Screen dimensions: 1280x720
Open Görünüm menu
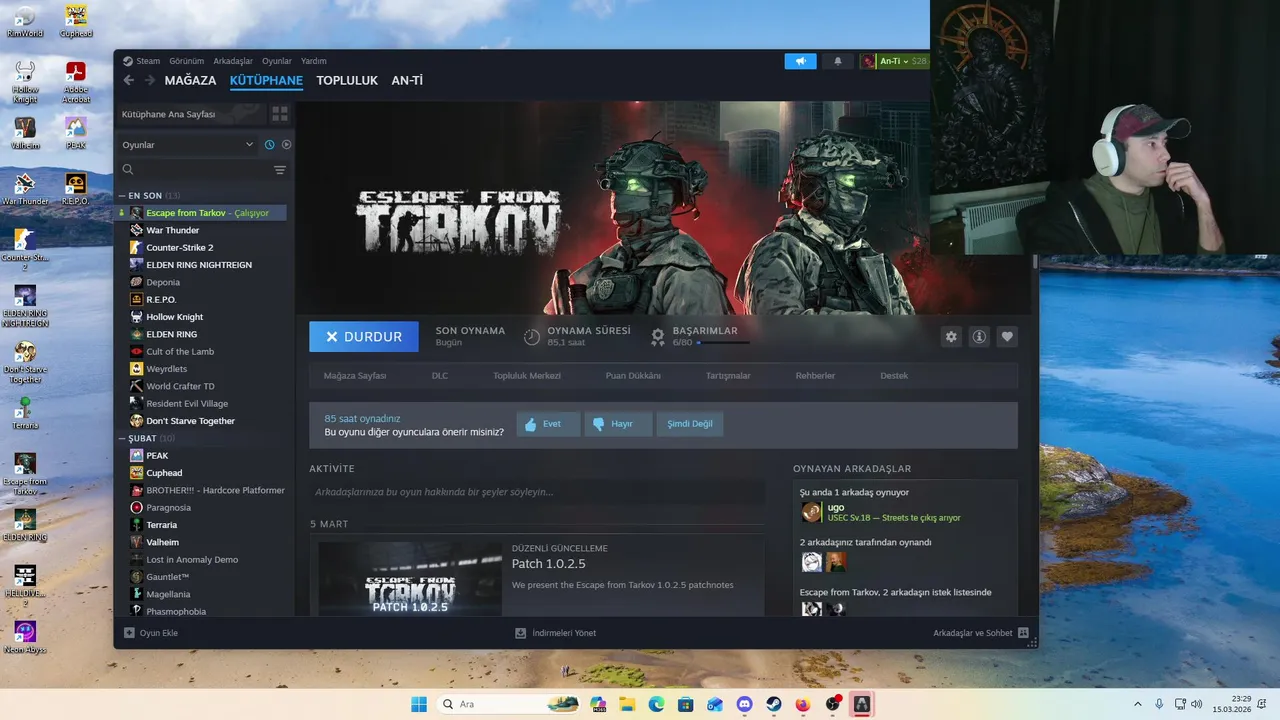186,61
